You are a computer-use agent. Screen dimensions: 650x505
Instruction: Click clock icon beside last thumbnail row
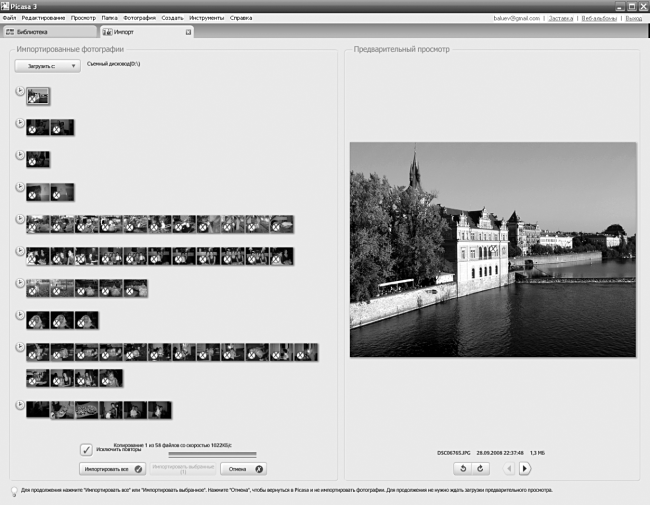(19, 405)
